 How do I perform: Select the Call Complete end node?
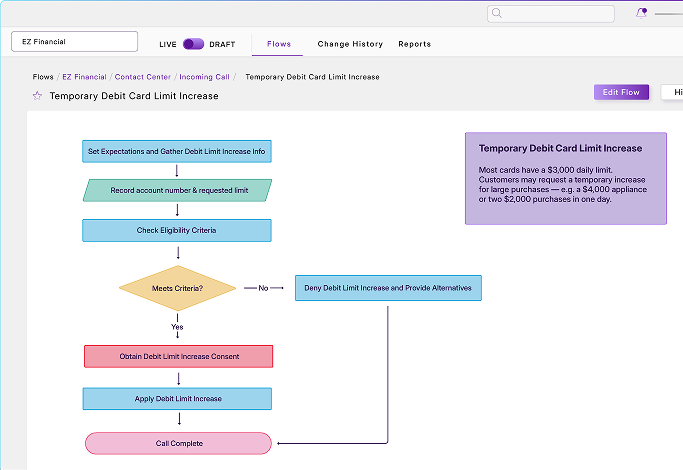(x=178, y=443)
